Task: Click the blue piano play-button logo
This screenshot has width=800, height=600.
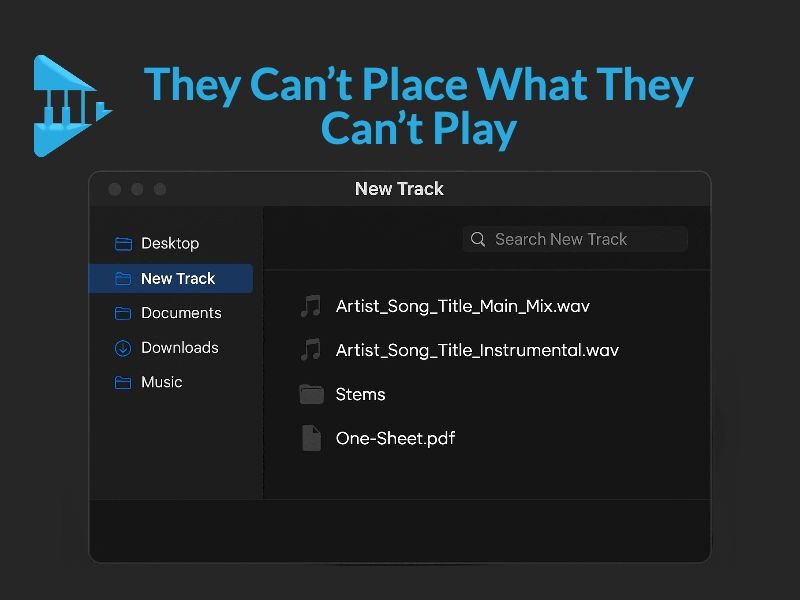Action: 70,105
